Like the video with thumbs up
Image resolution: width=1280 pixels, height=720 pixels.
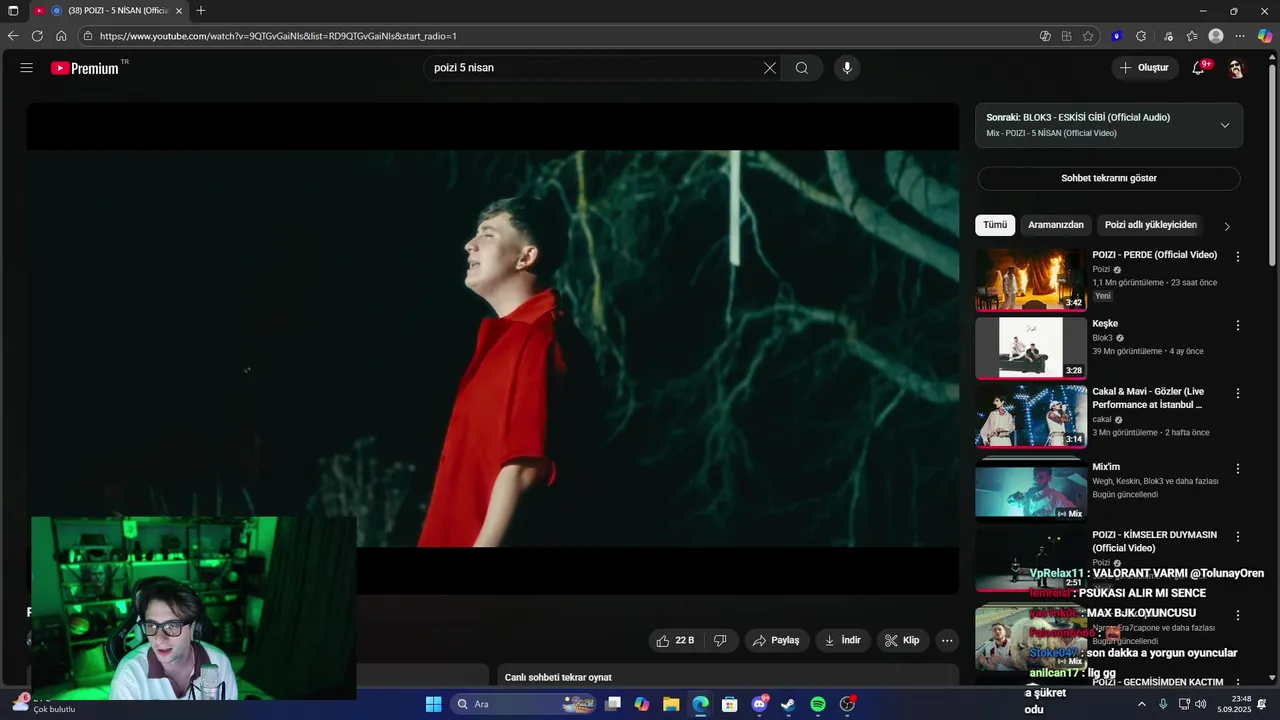point(675,640)
